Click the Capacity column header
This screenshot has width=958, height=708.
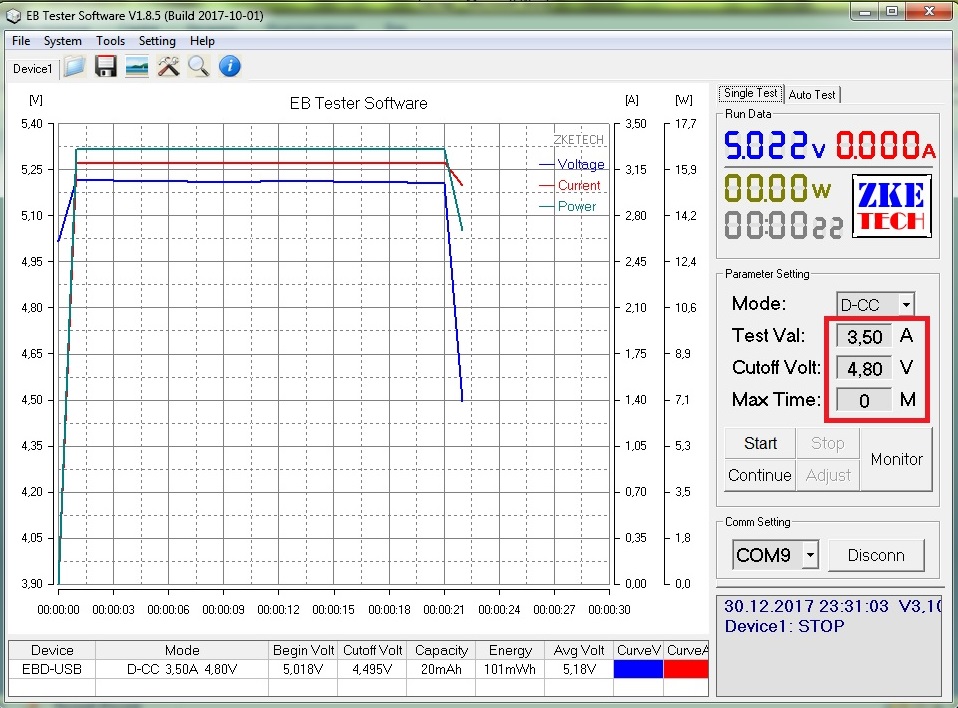click(x=441, y=650)
